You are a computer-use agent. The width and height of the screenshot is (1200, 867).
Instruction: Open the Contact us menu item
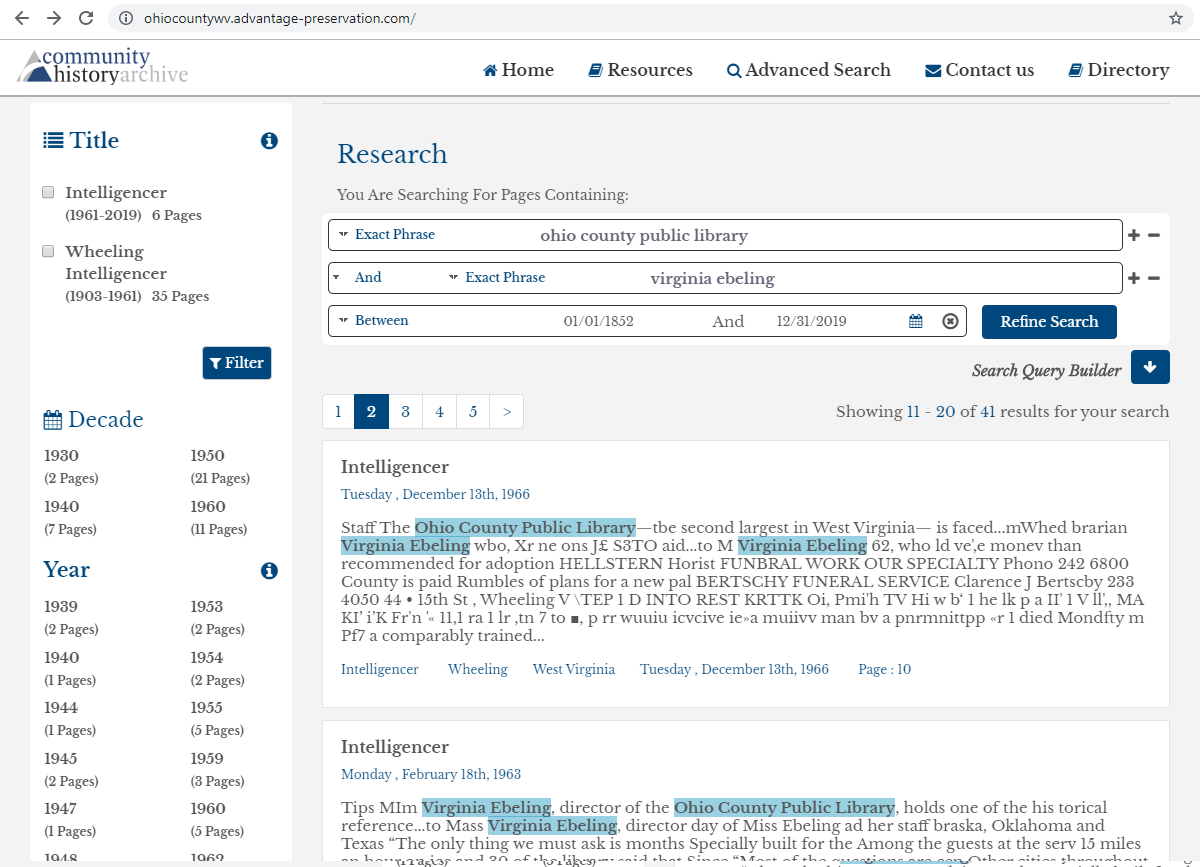[x=980, y=70]
